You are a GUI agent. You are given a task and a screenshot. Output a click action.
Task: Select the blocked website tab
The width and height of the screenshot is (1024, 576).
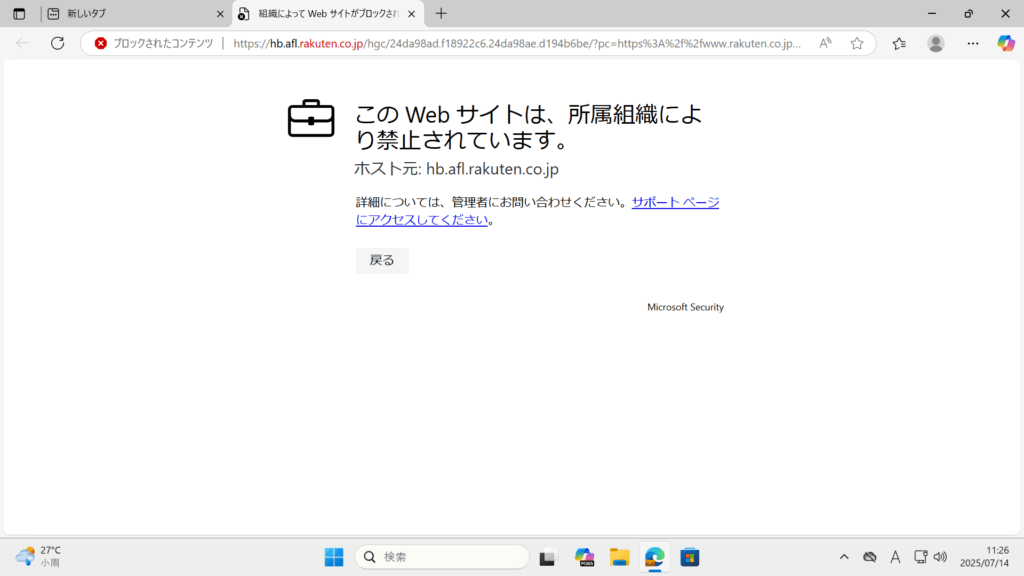pyautogui.click(x=328, y=14)
